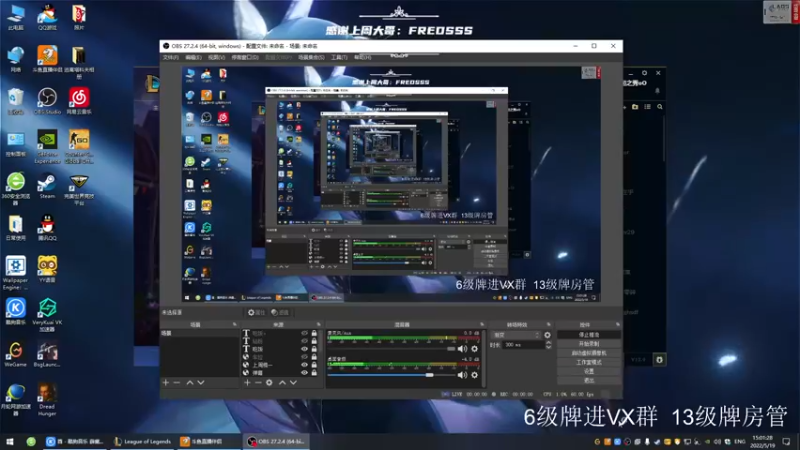Remove the selected scene with the minus icon
Screen dimensions: 800x450
click(177, 383)
